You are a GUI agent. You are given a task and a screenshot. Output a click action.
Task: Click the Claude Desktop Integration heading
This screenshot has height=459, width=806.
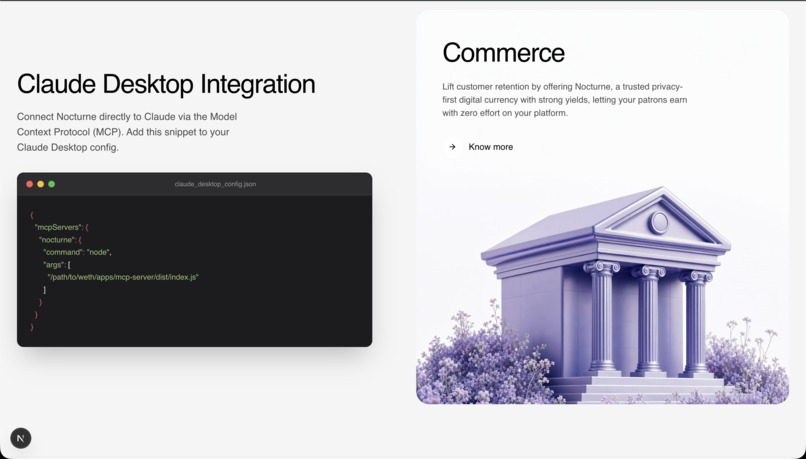click(166, 84)
